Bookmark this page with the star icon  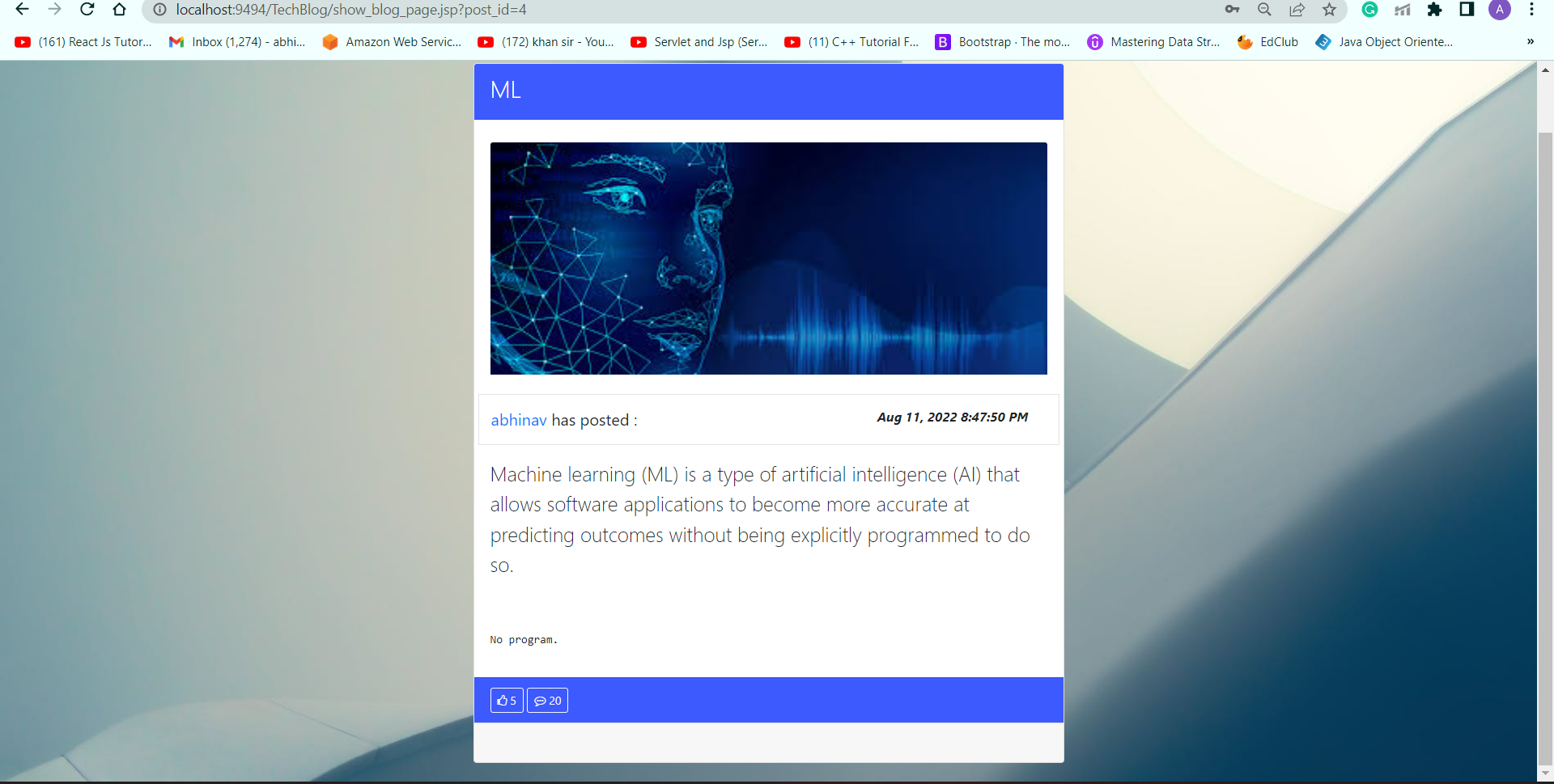tap(1328, 11)
